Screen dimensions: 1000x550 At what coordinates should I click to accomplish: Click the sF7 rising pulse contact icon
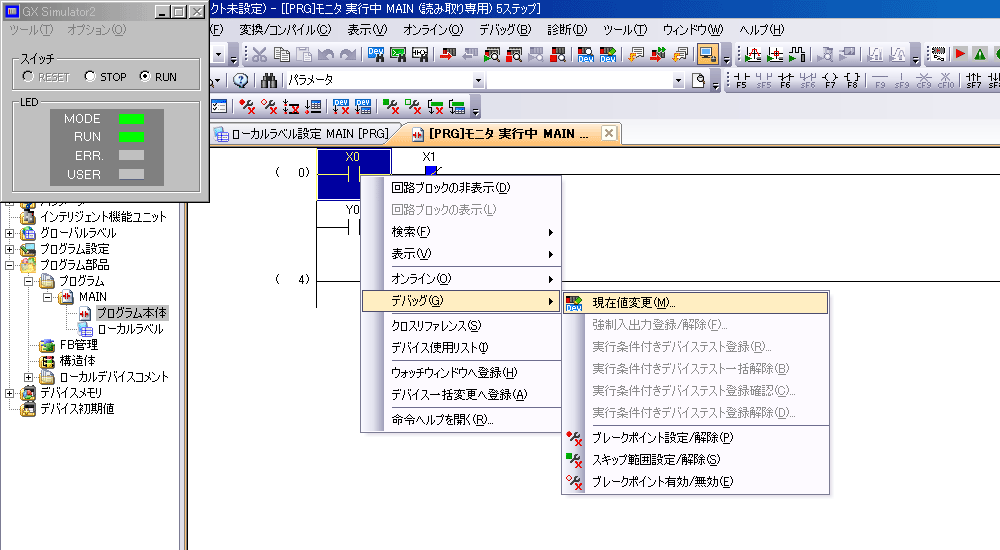click(x=973, y=80)
